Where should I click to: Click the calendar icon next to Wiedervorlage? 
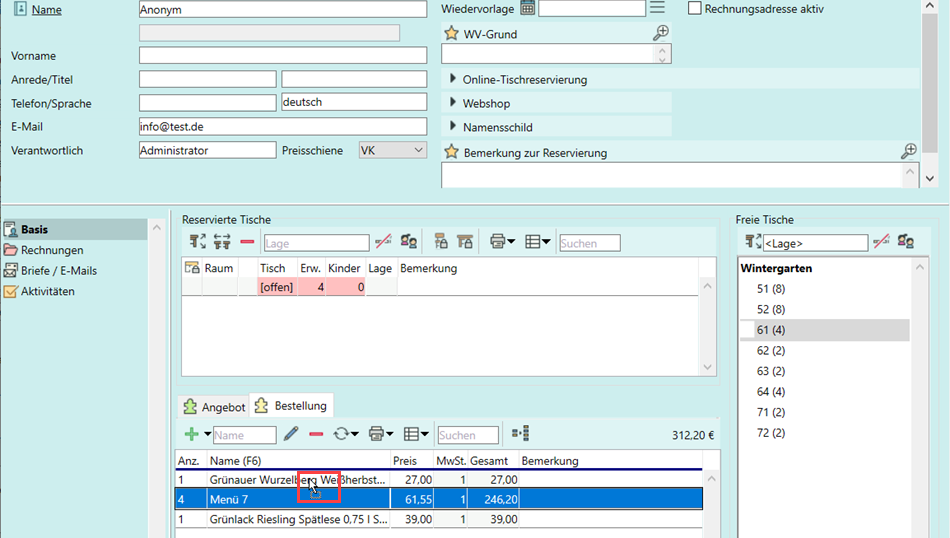point(527,9)
